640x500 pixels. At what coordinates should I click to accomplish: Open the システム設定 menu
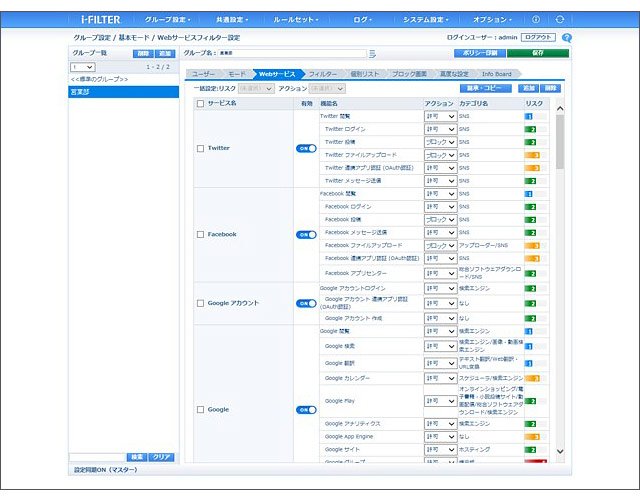(x=426, y=20)
